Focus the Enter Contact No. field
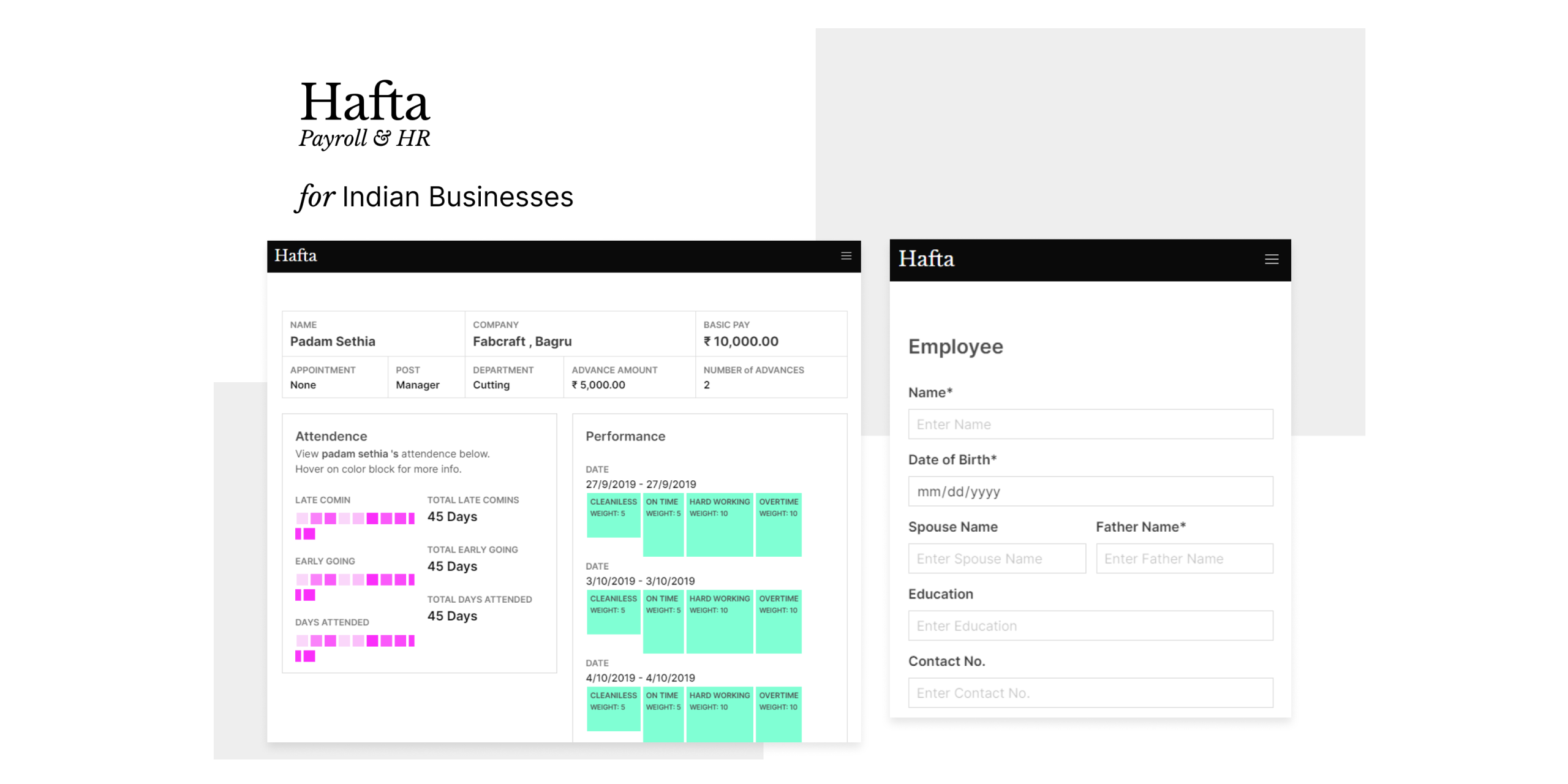The height and width of the screenshot is (784, 1568). tap(1090, 693)
